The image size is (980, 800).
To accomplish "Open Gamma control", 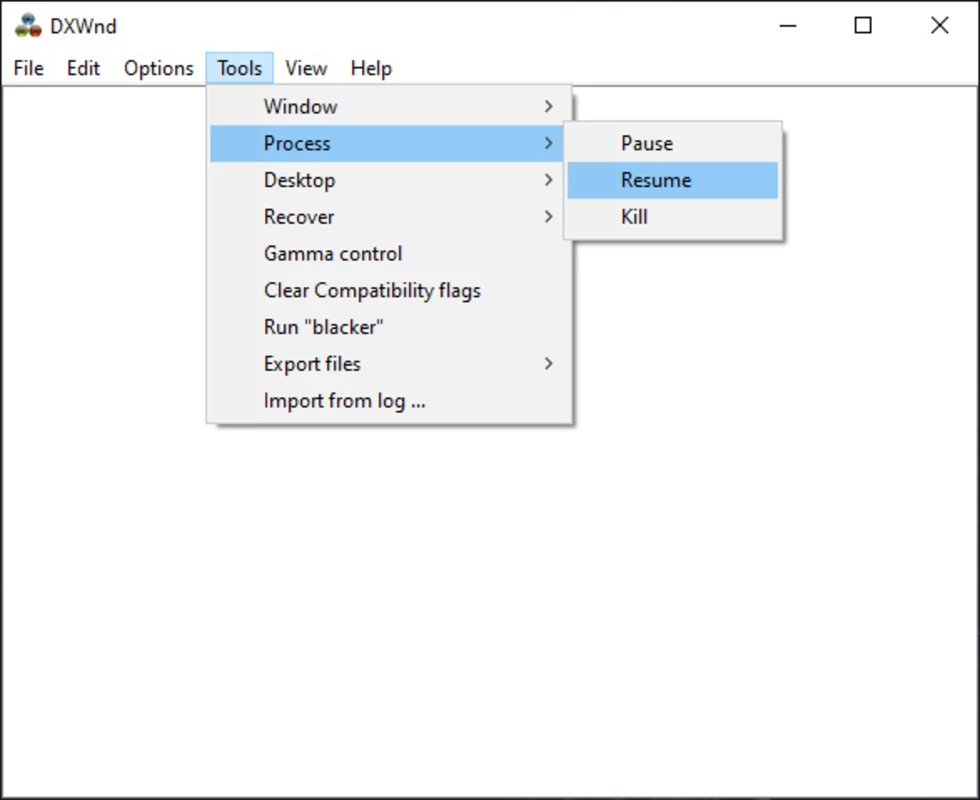I will point(389,254).
